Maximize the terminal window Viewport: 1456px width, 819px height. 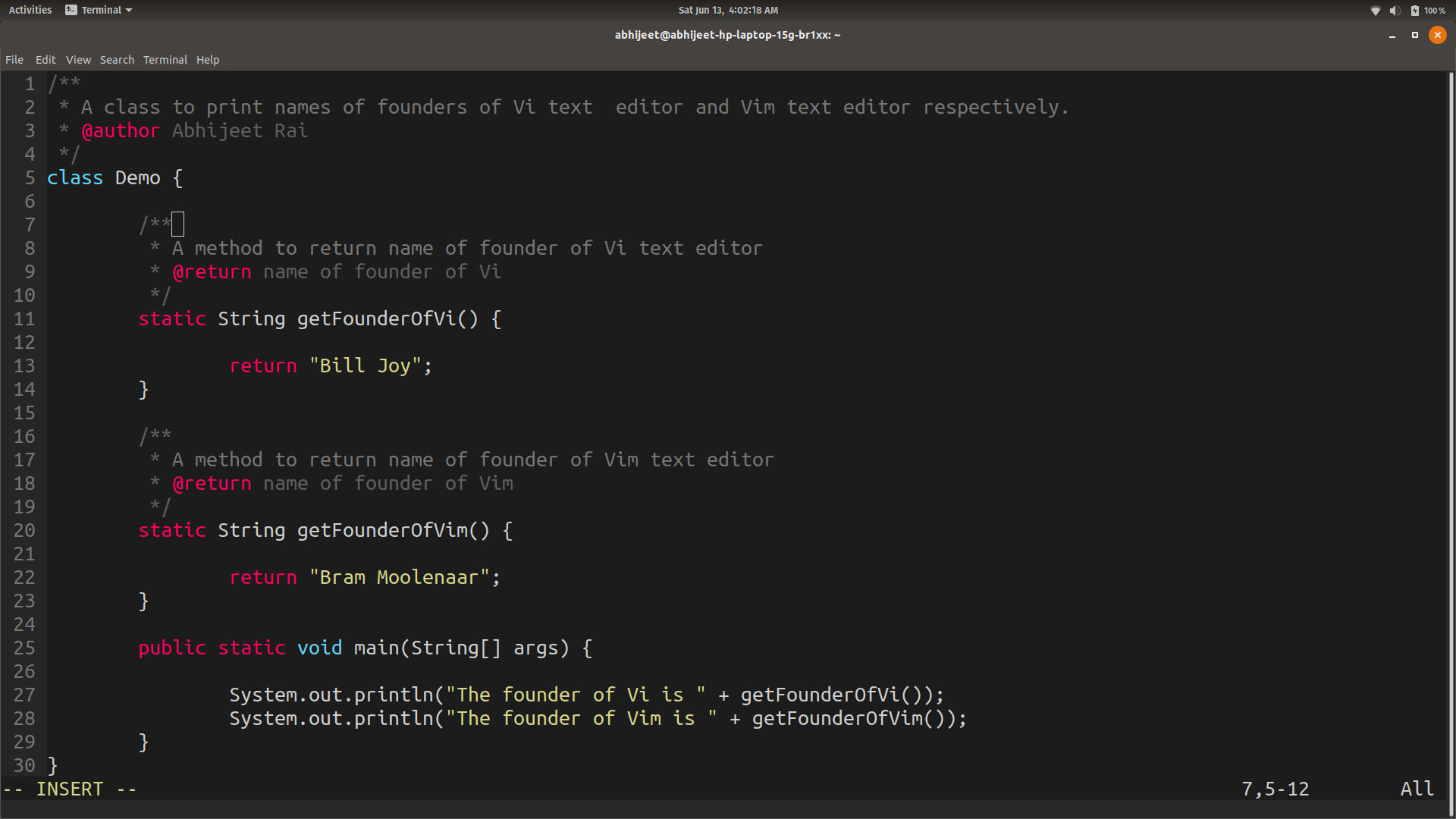tap(1414, 35)
